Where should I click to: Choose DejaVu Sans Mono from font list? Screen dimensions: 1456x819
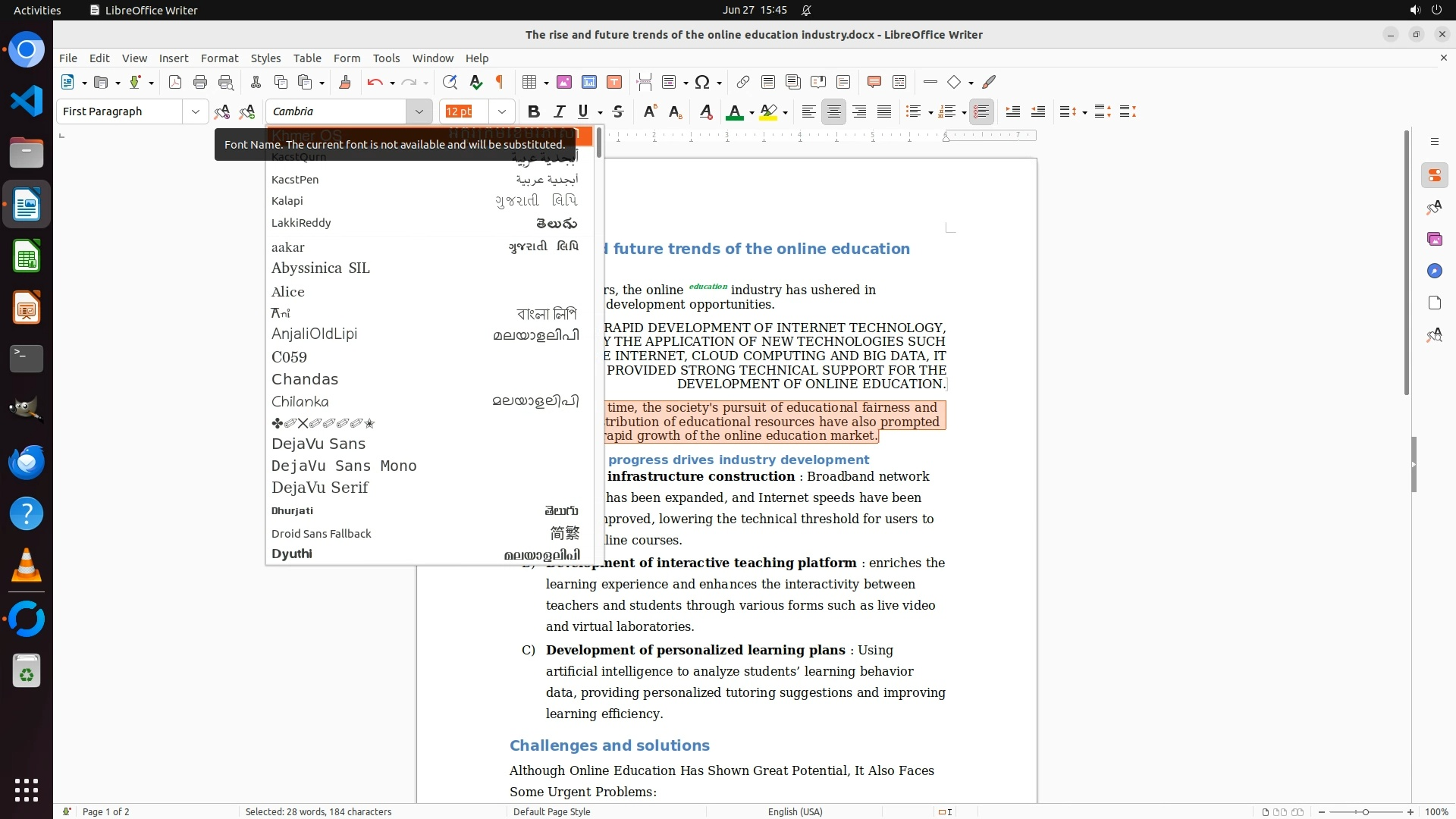click(344, 466)
